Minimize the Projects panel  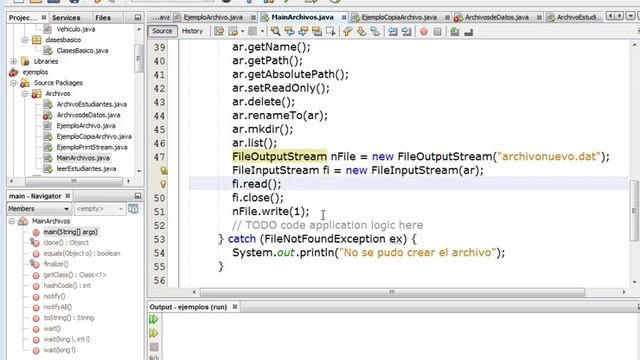(138, 18)
